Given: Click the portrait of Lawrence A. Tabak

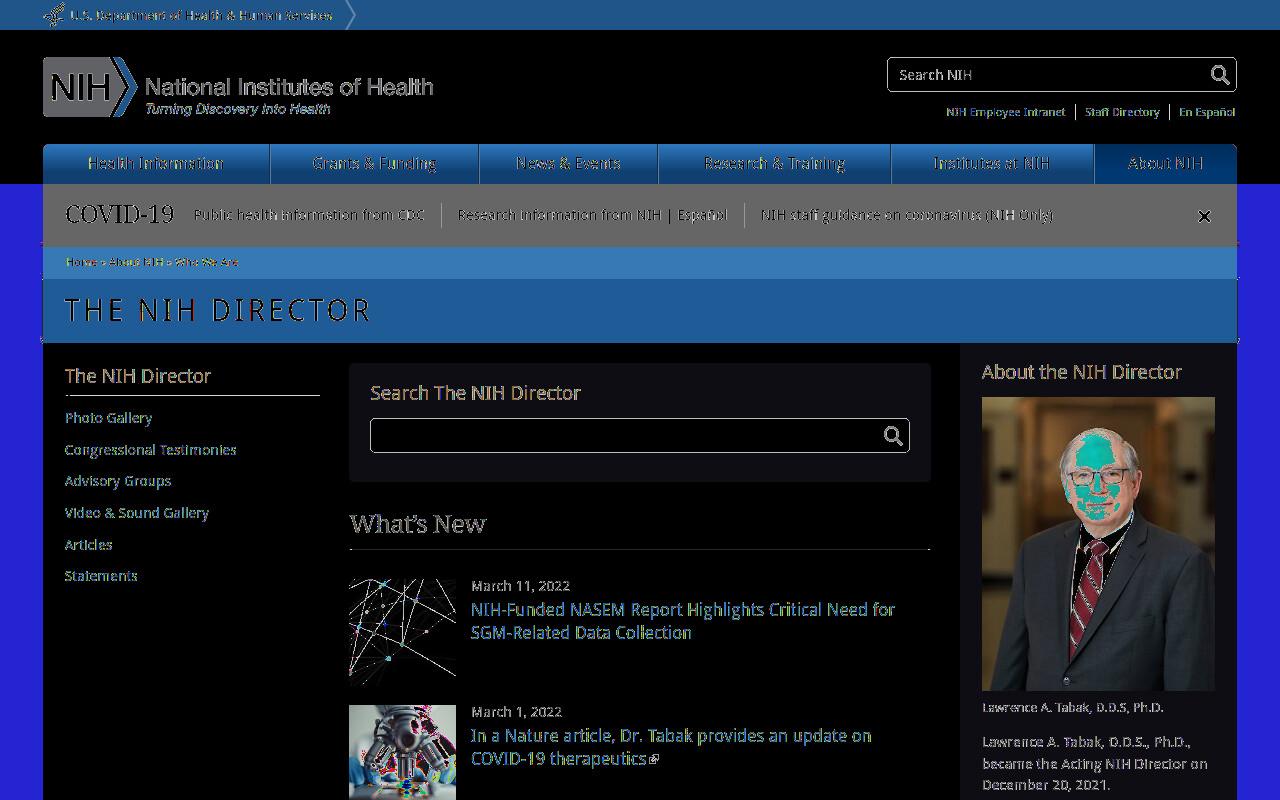Looking at the screenshot, I should click(x=1098, y=543).
